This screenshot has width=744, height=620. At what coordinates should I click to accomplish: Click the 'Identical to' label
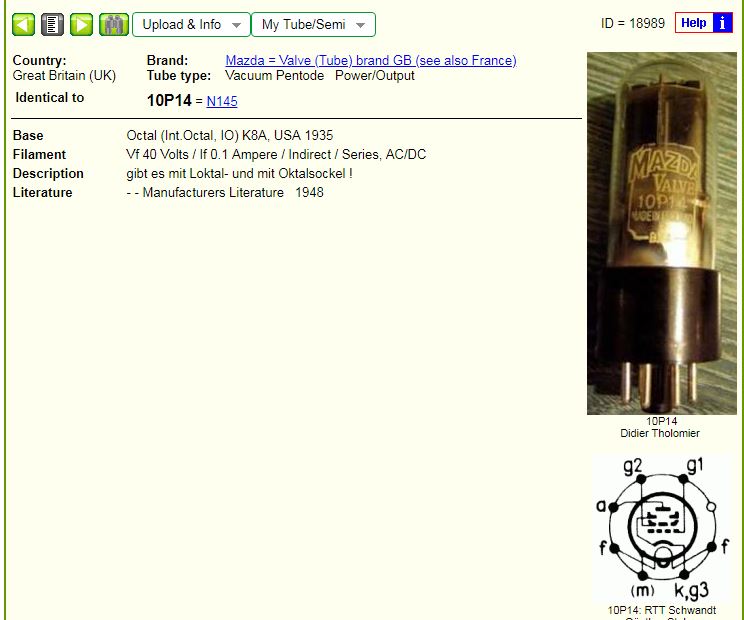(x=49, y=97)
